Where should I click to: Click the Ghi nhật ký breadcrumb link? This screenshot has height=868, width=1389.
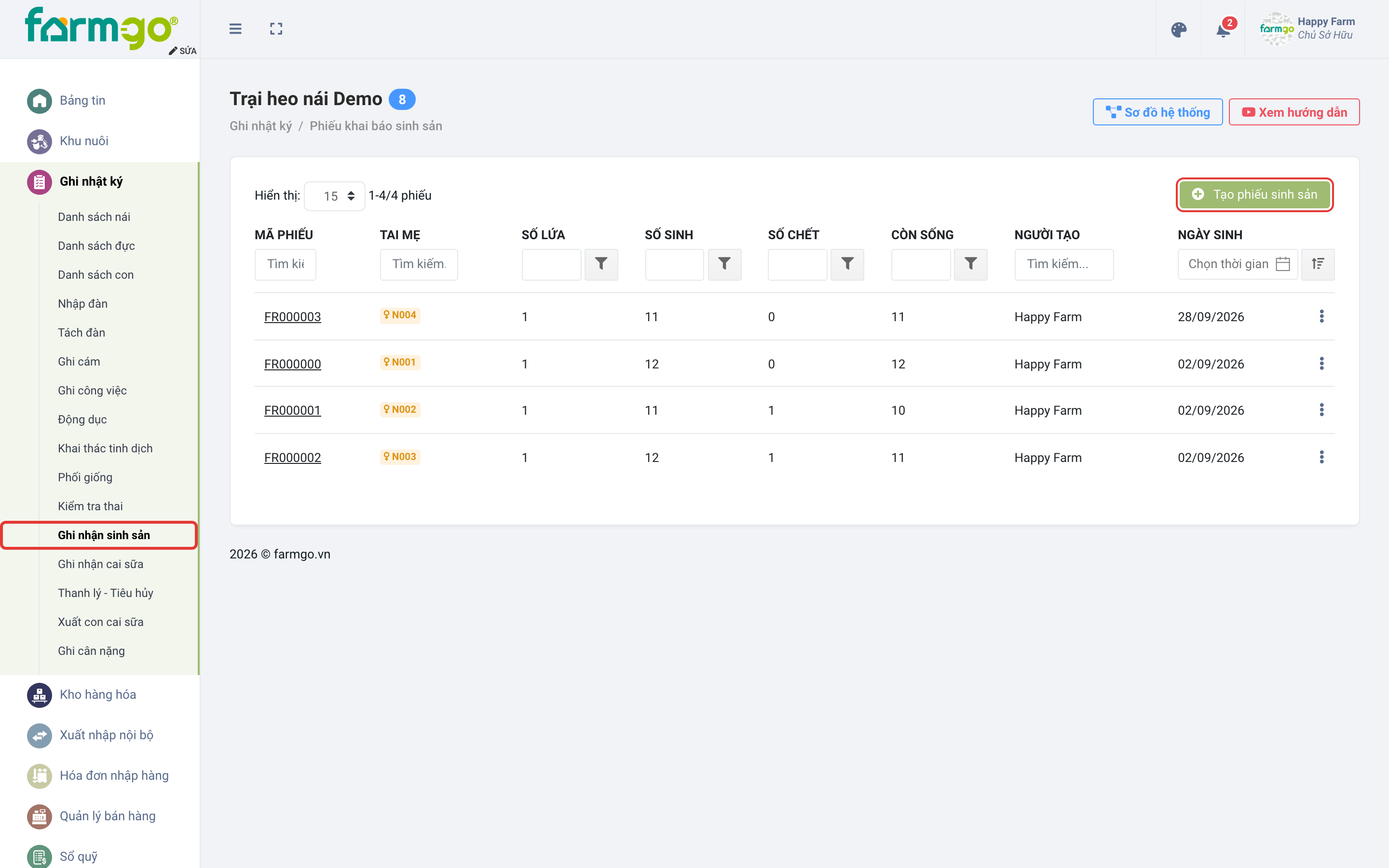click(x=260, y=126)
